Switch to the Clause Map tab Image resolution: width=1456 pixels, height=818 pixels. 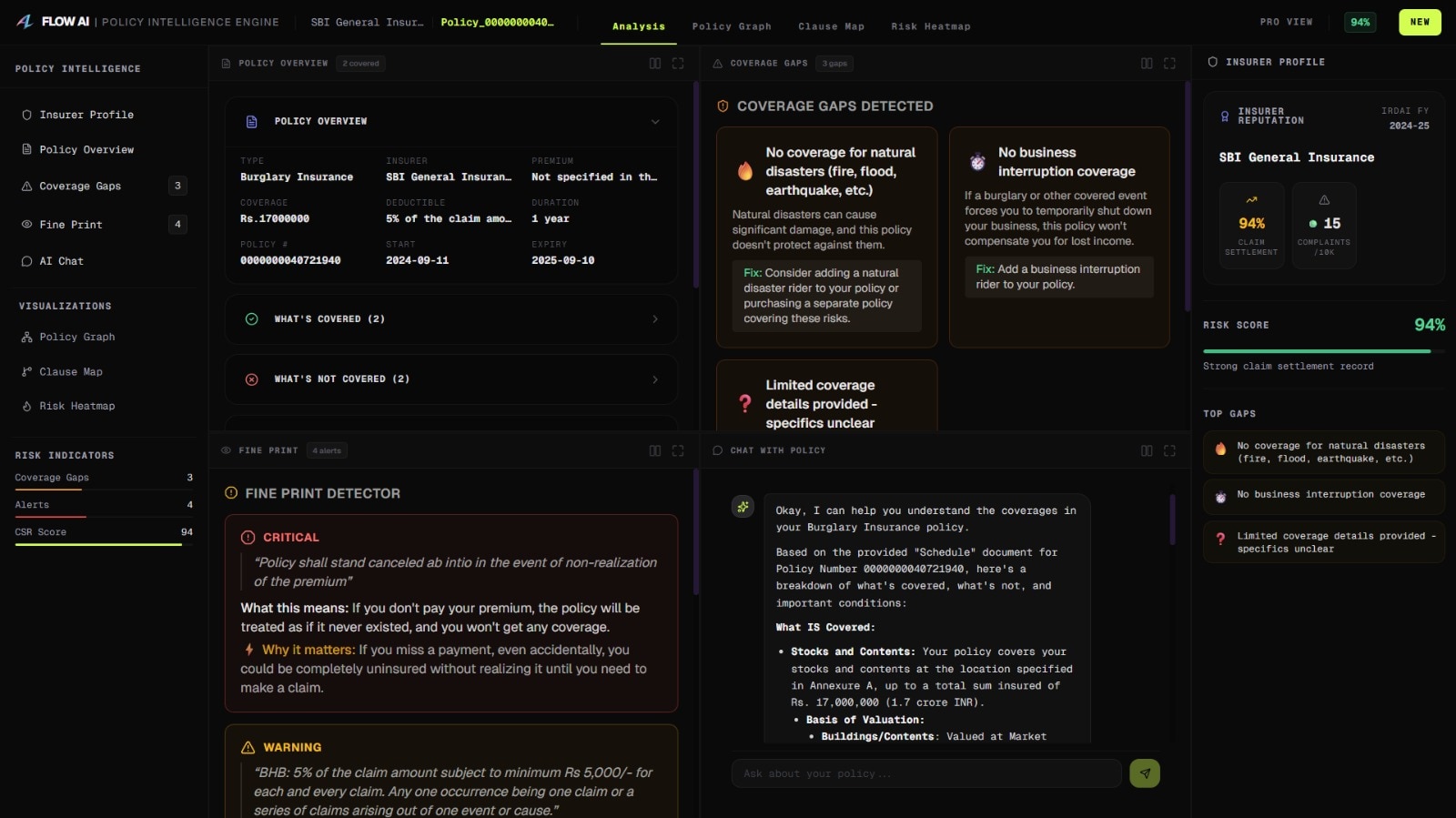pyautogui.click(x=831, y=26)
